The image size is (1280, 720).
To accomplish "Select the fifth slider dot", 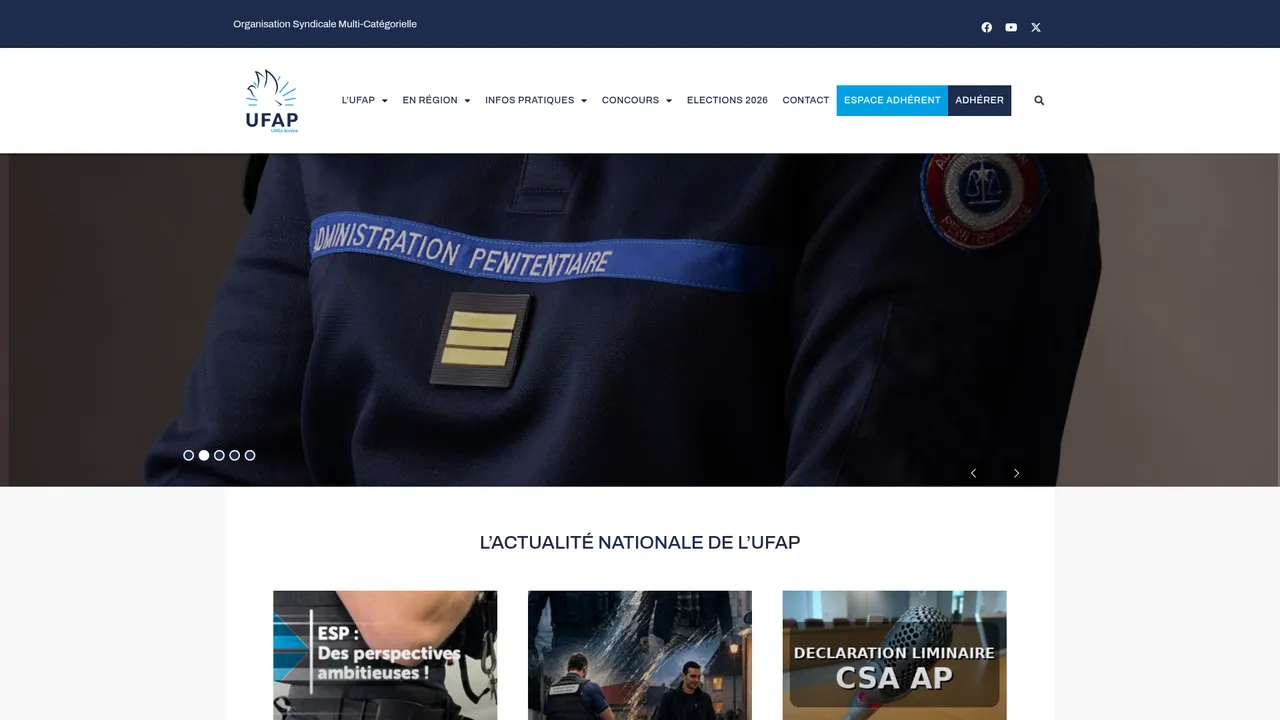I will (x=250, y=455).
